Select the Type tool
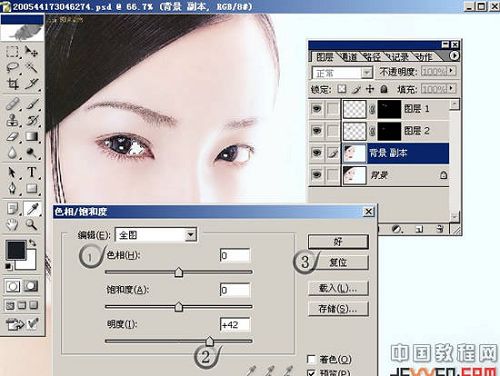The width and height of the screenshot is (500, 376). coord(32,172)
